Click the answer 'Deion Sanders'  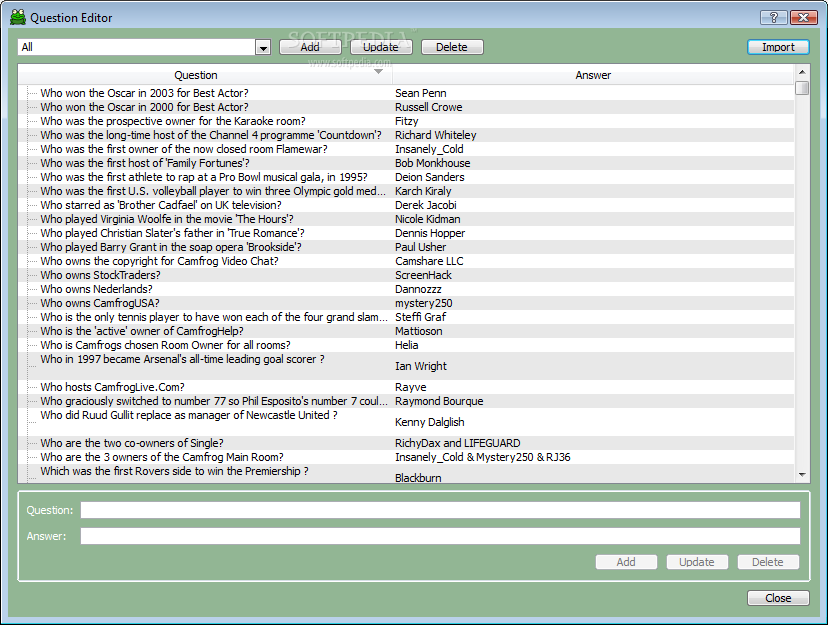430,177
